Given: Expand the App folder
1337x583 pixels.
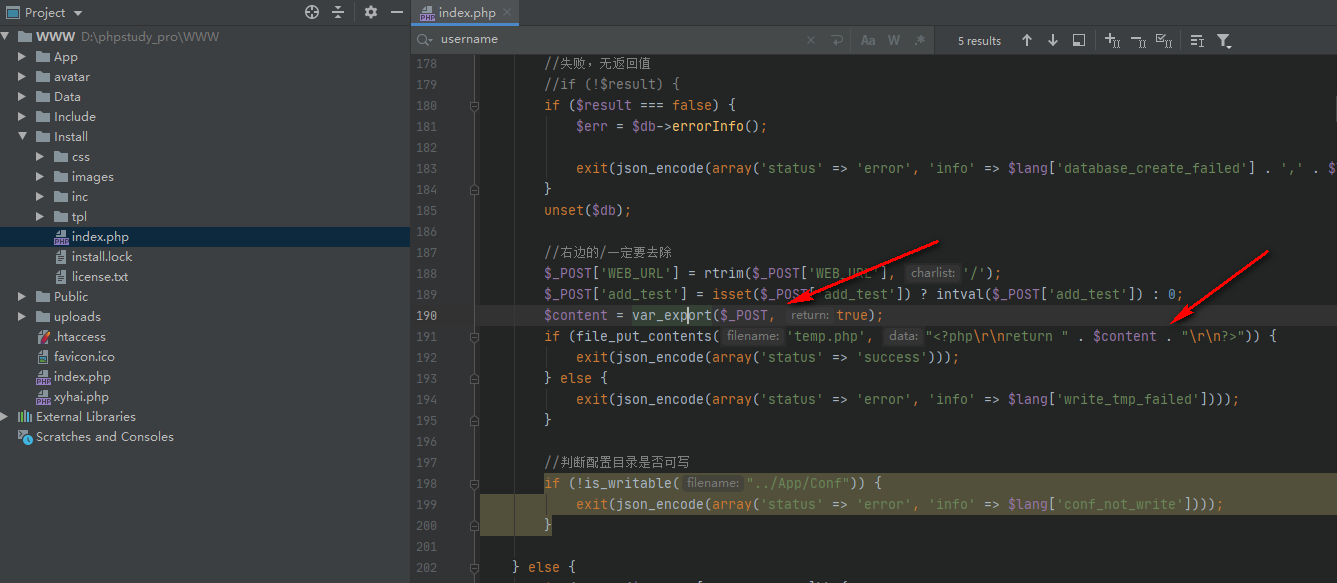Looking at the screenshot, I should pyautogui.click(x=22, y=57).
